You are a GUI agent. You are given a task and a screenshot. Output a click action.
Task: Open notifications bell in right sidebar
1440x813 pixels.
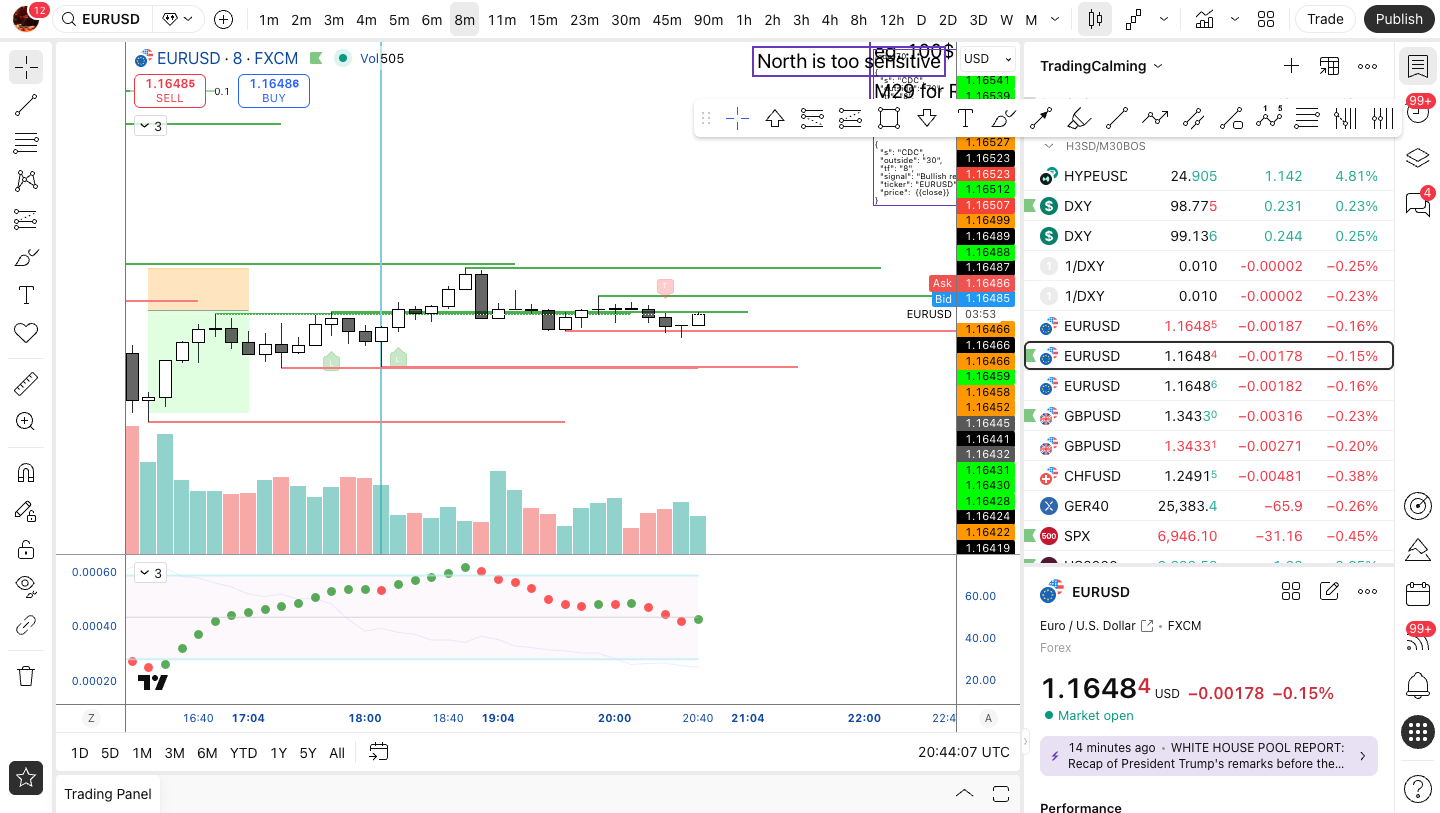click(x=1417, y=686)
